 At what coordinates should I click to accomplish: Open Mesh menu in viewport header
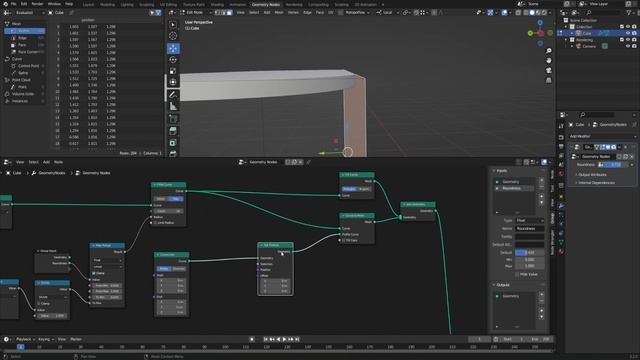279,13
